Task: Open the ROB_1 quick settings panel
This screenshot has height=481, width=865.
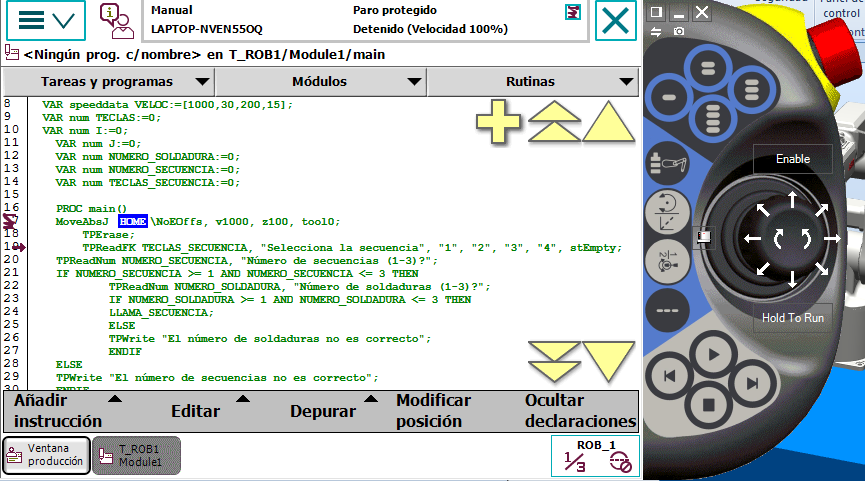Action: pyautogui.click(x=595, y=456)
